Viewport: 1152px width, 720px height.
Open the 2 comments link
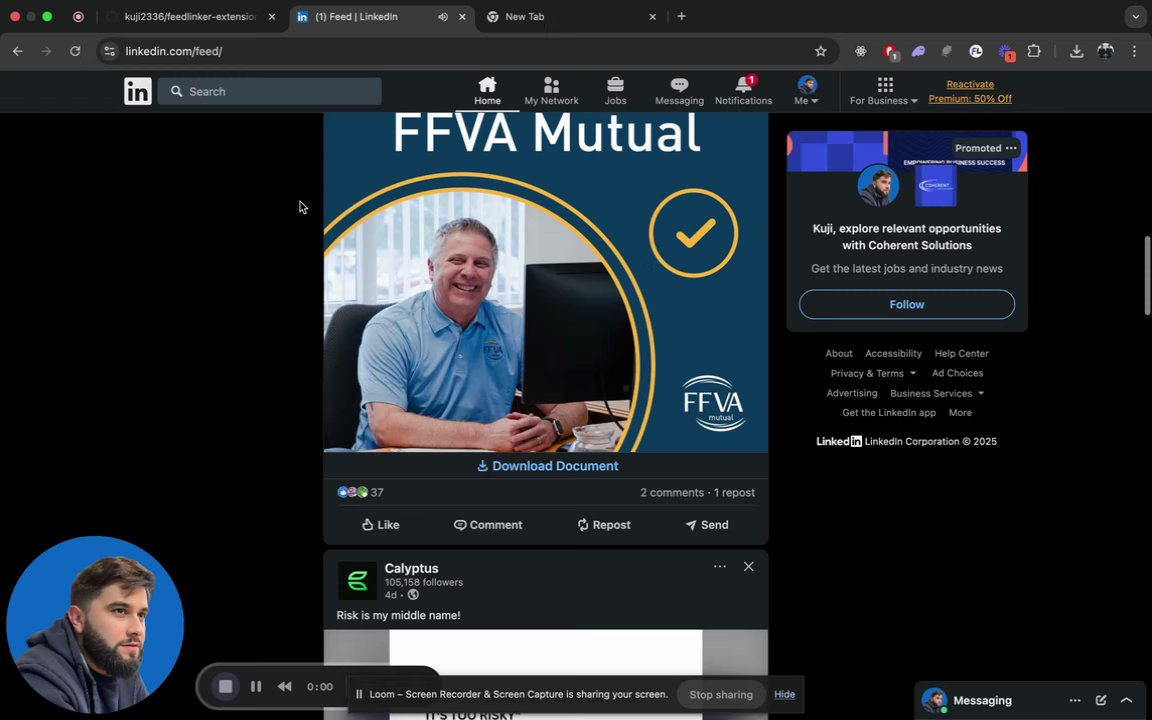(x=672, y=492)
